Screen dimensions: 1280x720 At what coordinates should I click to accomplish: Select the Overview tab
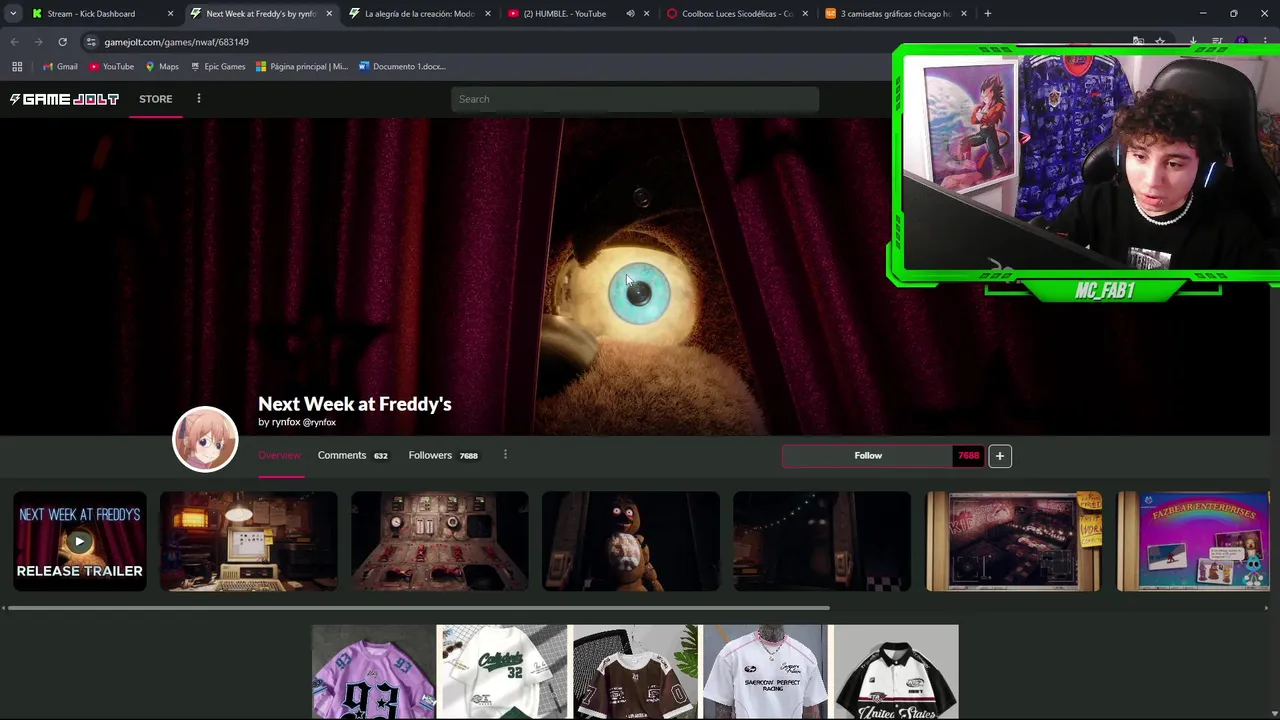point(279,455)
